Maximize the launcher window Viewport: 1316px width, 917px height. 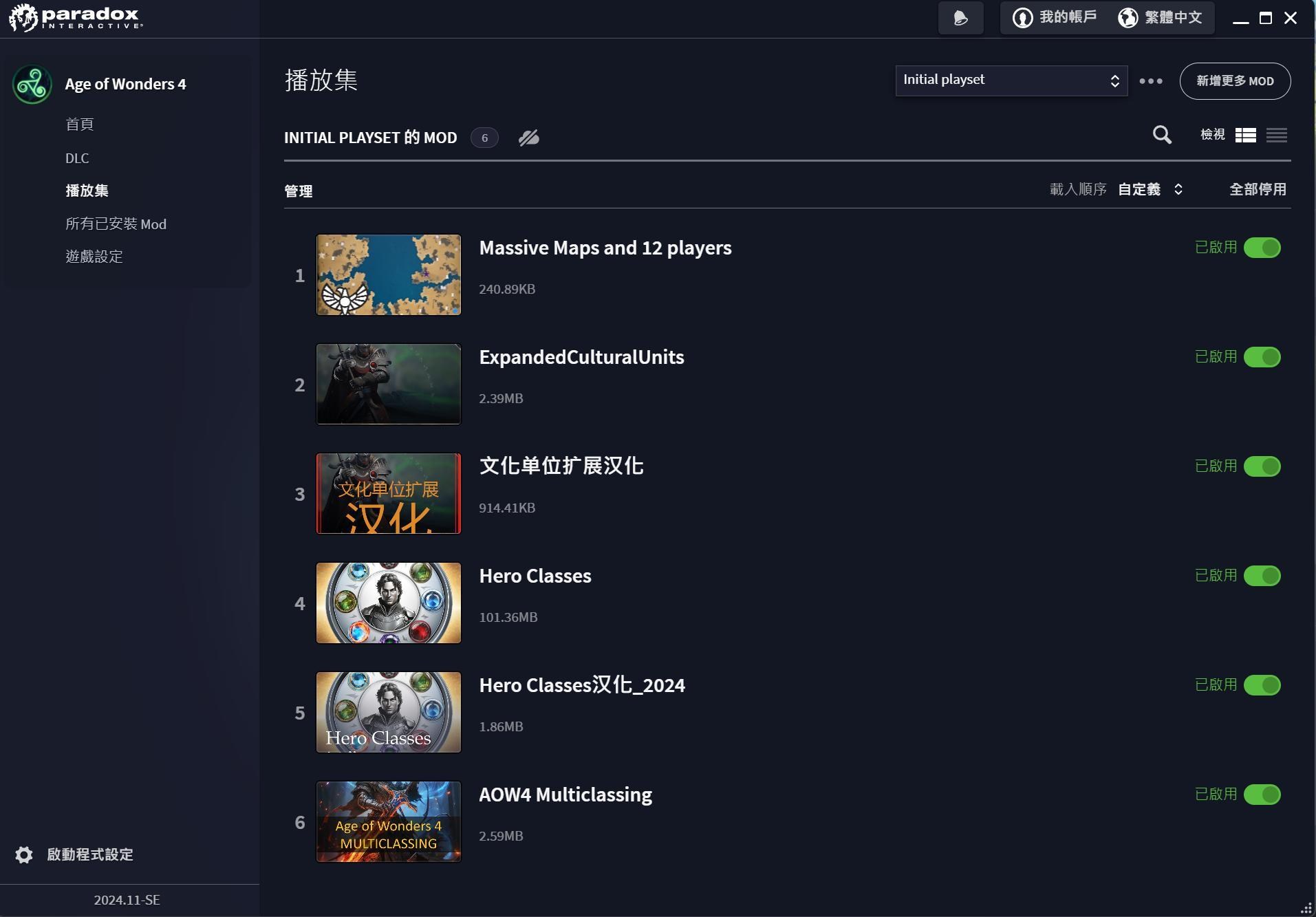coord(1265,18)
